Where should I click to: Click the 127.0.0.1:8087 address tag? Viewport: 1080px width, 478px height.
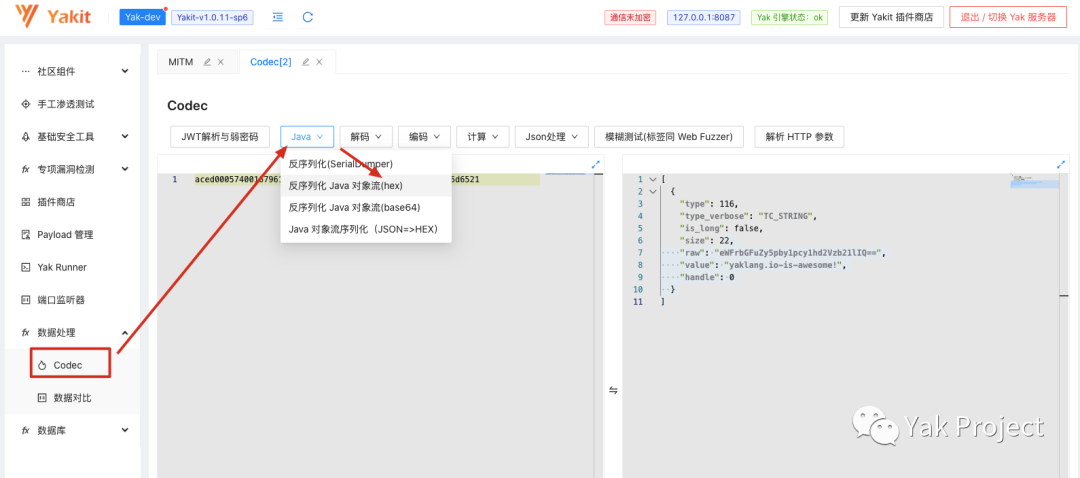[x=703, y=18]
